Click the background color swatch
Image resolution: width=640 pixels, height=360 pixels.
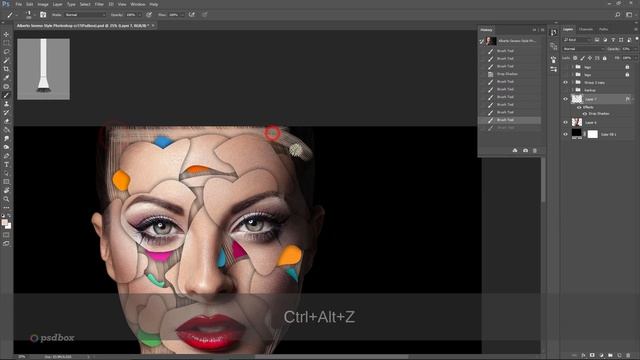(x=9, y=226)
